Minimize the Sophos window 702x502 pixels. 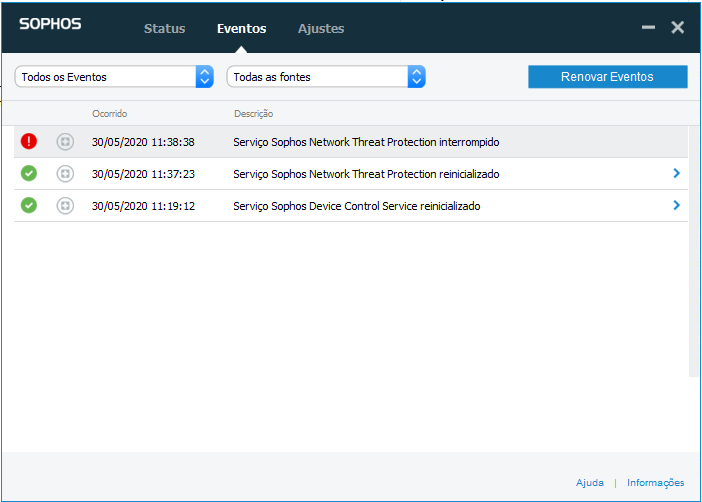pos(648,27)
